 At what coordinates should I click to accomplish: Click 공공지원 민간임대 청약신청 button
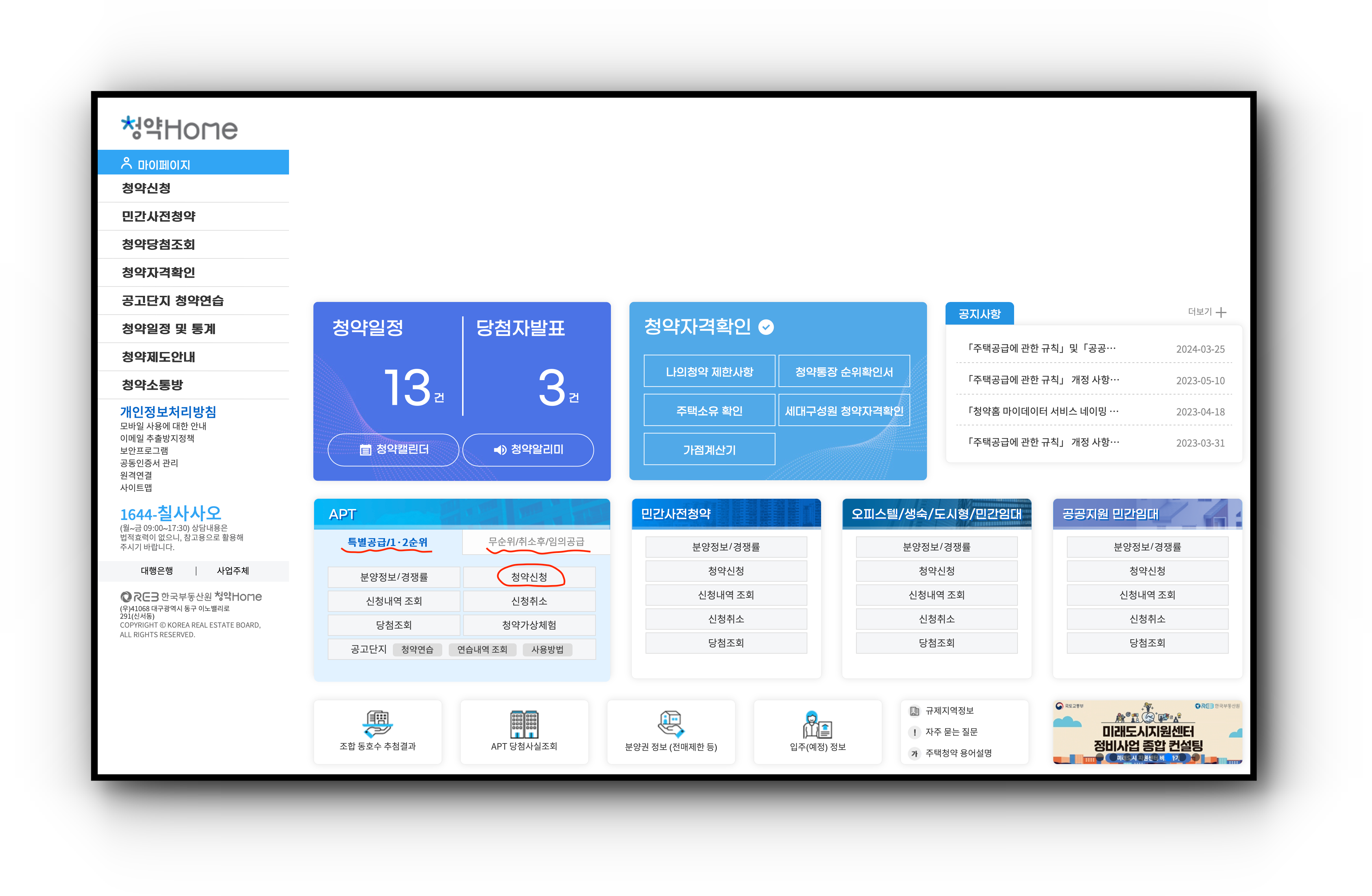point(1147,571)
